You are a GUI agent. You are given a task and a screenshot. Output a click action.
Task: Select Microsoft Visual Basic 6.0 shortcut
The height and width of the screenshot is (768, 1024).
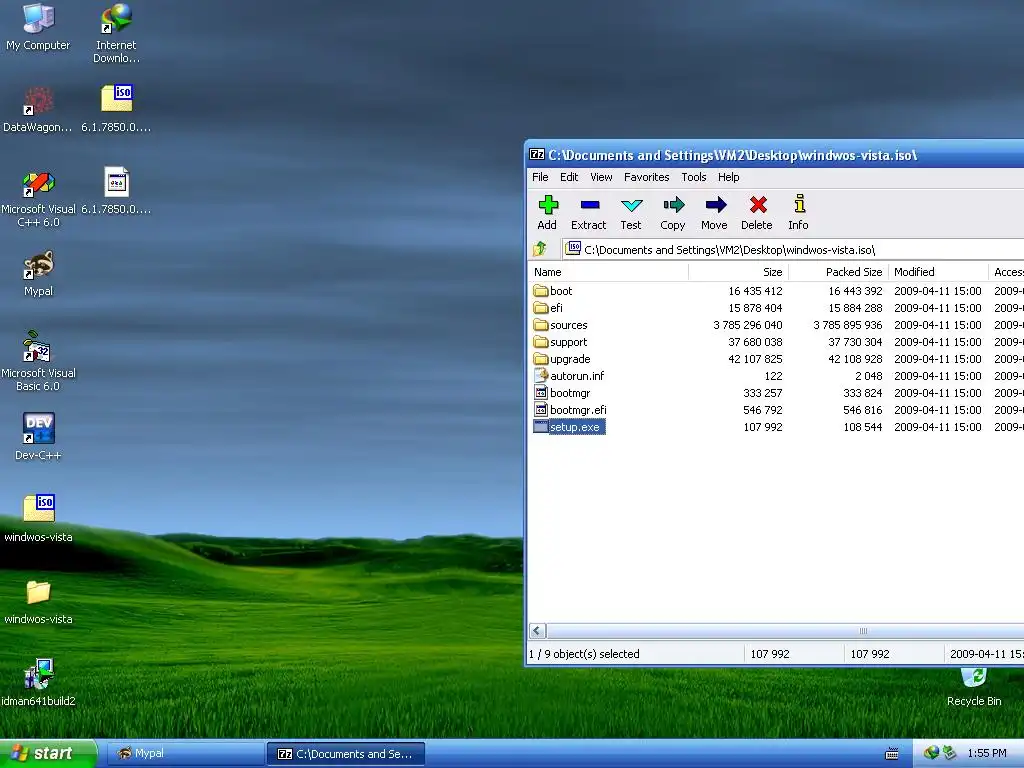tap(38, 361)
